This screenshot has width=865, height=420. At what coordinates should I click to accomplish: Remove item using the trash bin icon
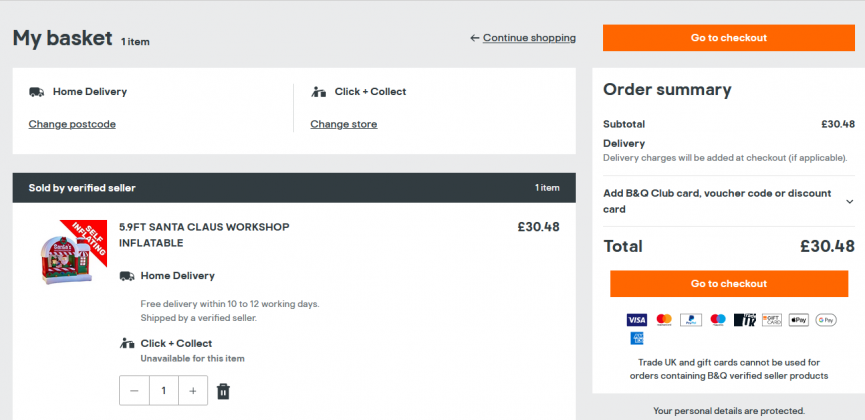point(224,391)
